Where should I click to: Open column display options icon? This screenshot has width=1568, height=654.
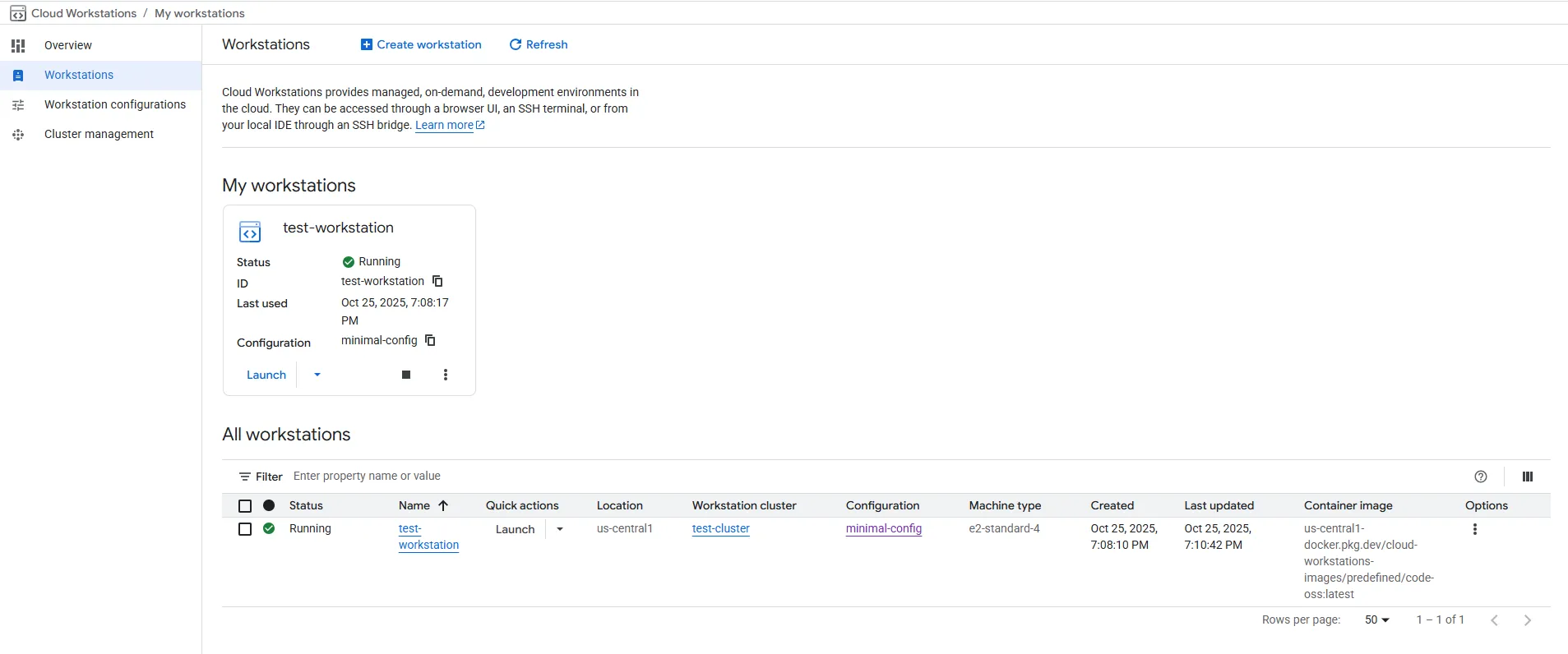(1528, 477)
